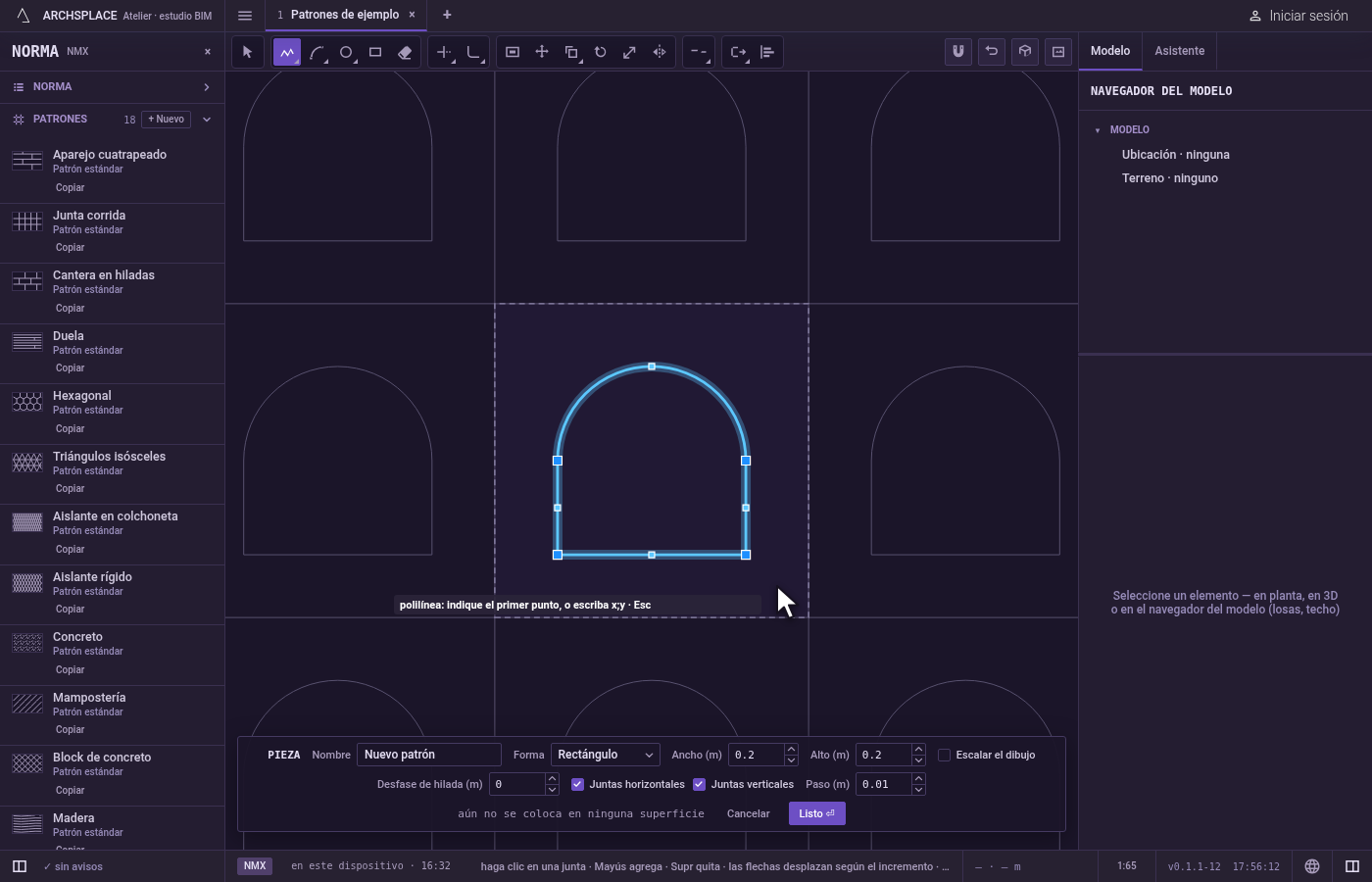
Task: Click the mirror tool icon
Action: tap(660, 52)
